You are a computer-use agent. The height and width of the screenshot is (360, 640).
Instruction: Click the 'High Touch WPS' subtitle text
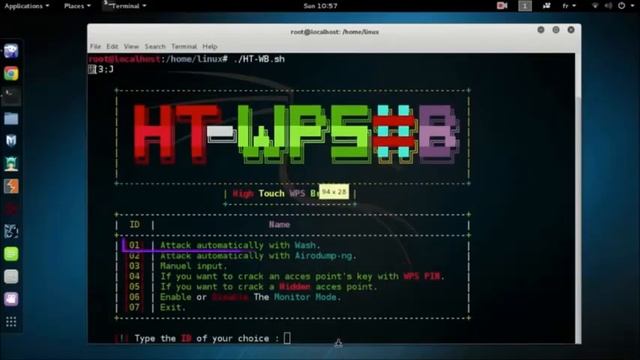tap(269, 193)
